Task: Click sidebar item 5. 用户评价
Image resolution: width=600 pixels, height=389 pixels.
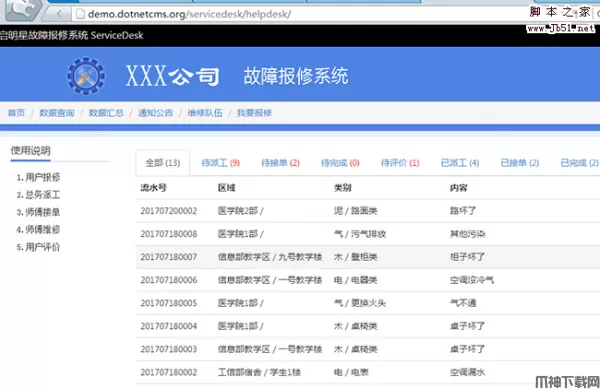Action: pos(38,247)
